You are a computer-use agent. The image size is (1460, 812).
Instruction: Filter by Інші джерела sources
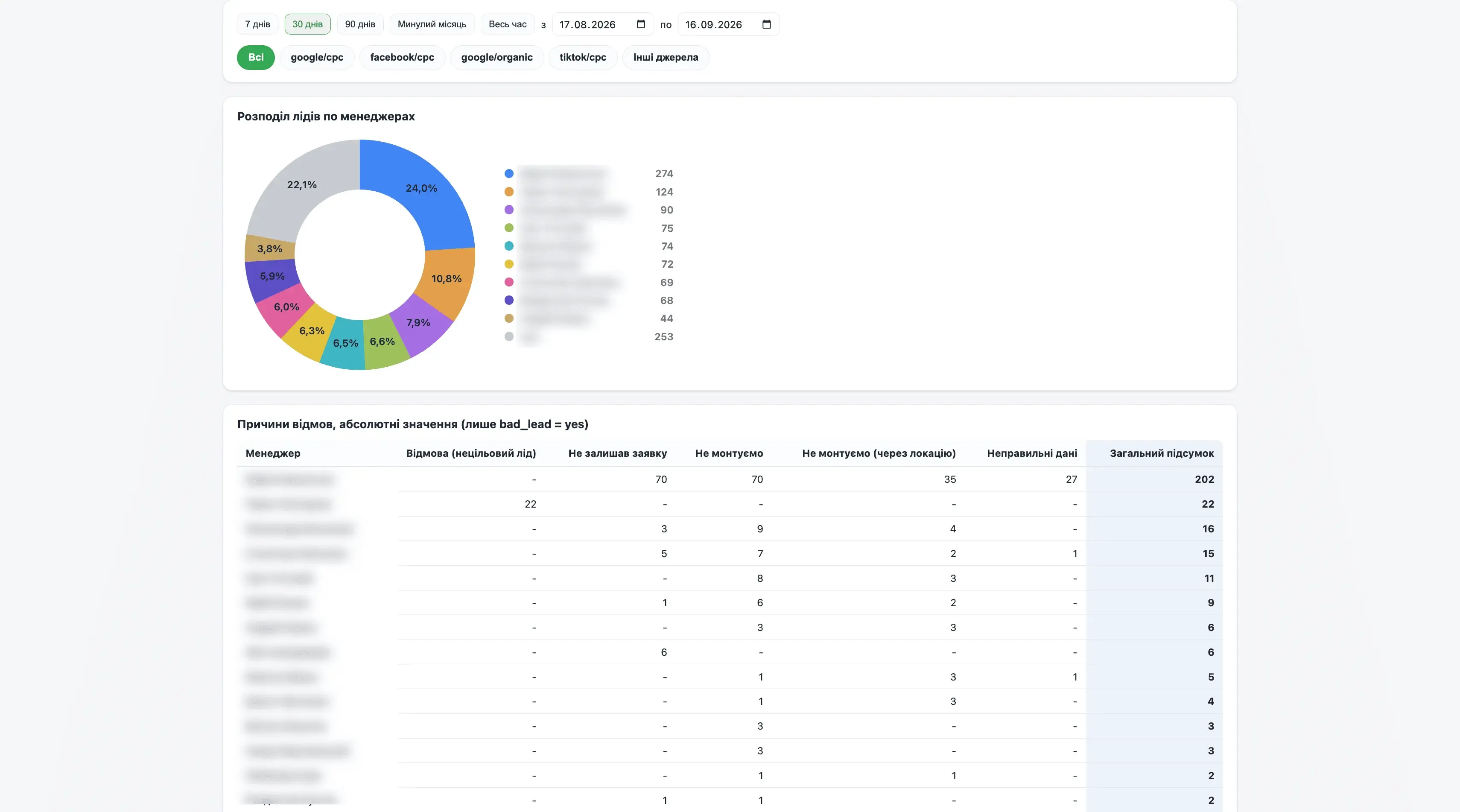[x=666, y=57]
